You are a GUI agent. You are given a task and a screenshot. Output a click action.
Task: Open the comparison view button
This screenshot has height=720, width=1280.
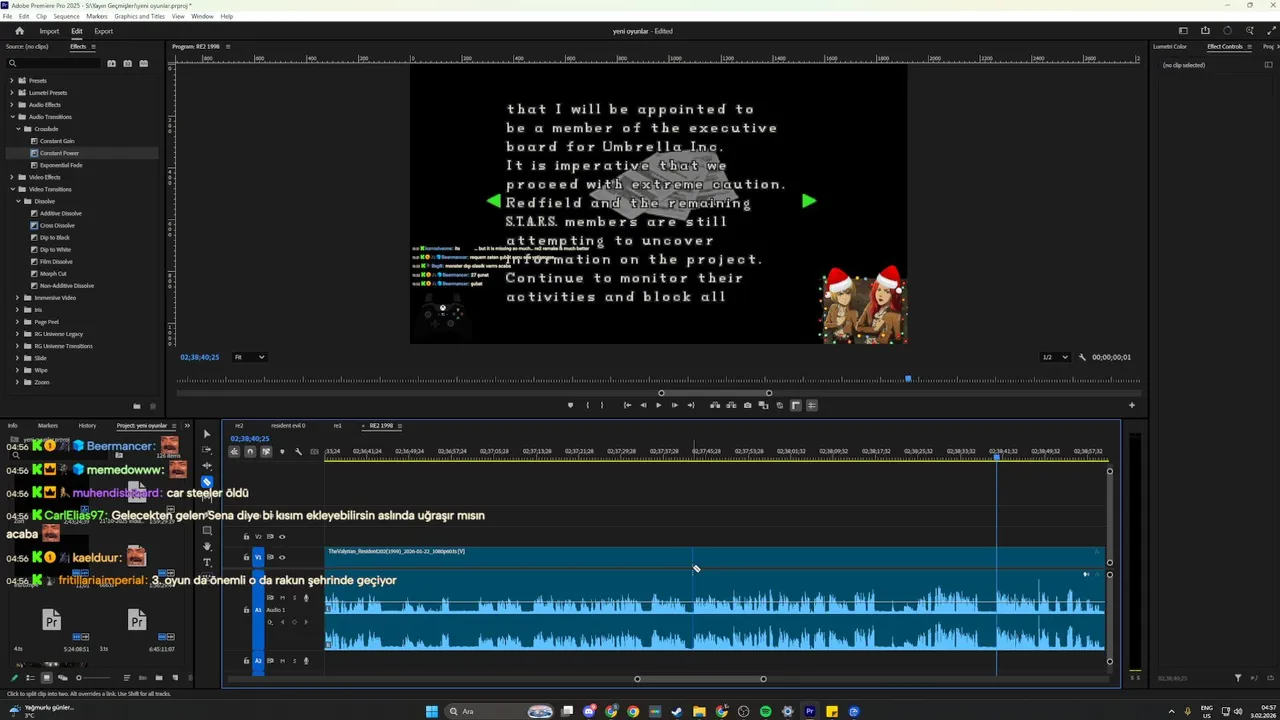tap(764, 405)
